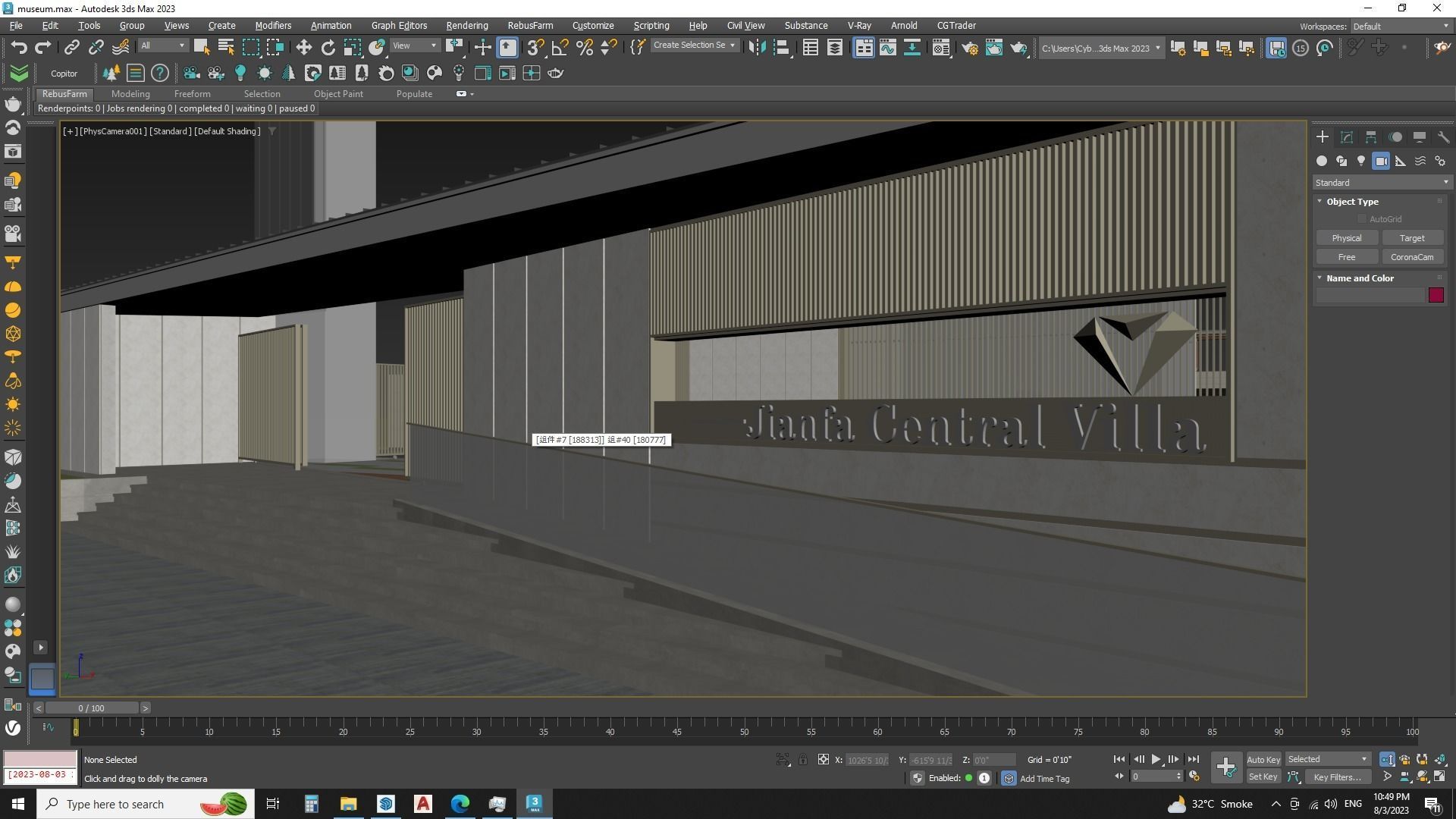Switch to the Modeling ribbon tab

click(x=130, y=94)
